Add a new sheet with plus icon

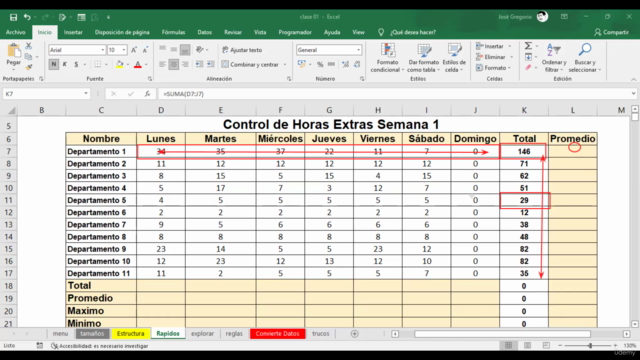[354, 334]
